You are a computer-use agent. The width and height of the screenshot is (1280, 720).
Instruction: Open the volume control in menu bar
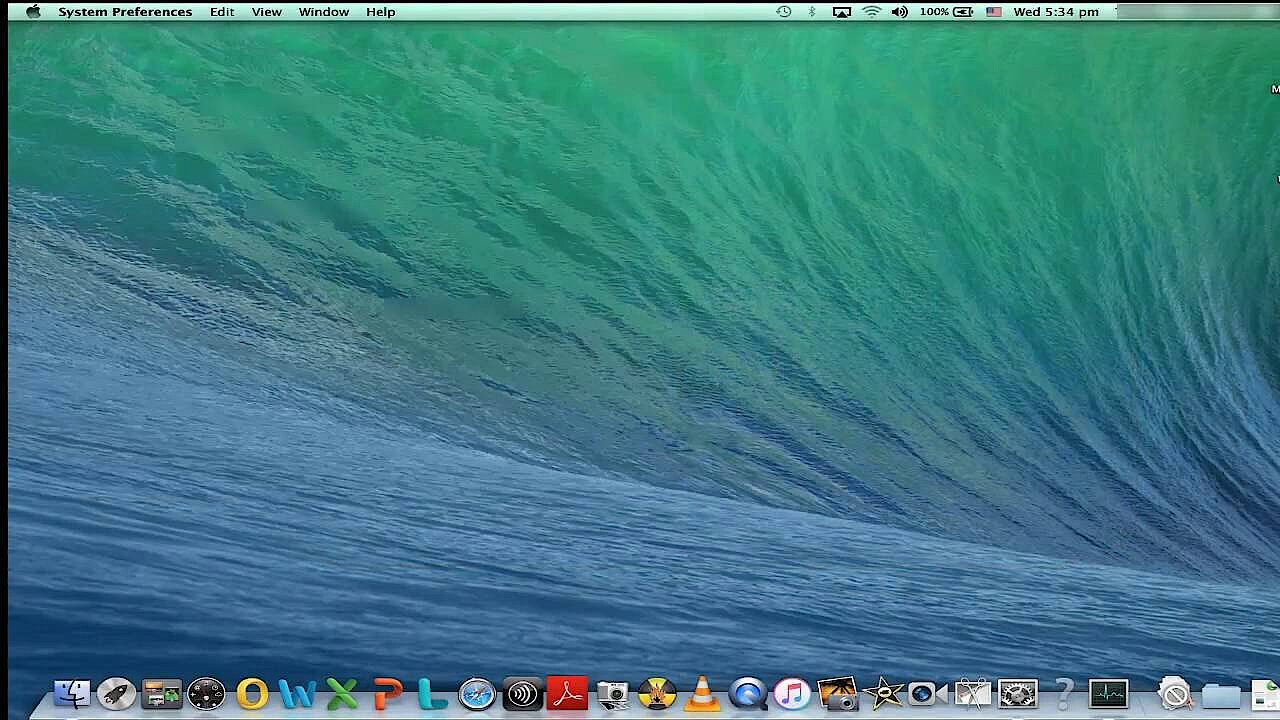click(x=900, y=12)
